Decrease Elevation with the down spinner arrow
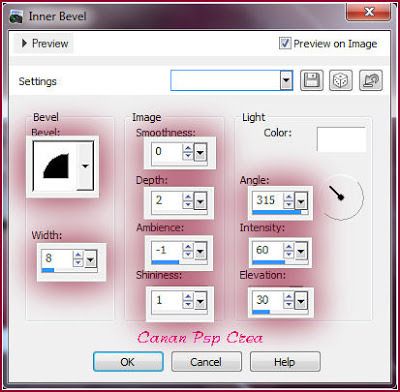400x392 pixels. [289, 305]
